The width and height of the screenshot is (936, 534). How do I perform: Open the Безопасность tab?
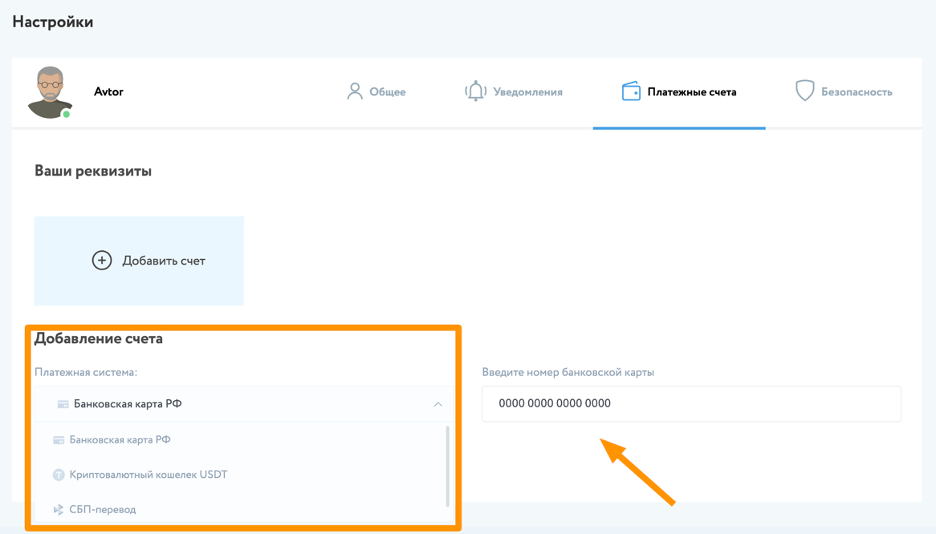856,92
